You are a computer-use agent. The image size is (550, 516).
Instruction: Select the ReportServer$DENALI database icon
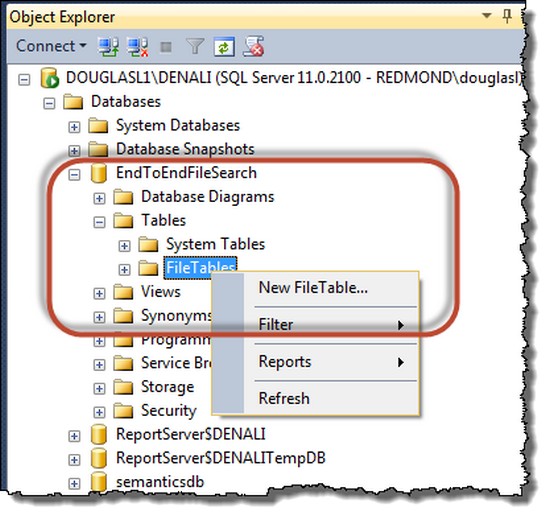[x=99, y=435]
